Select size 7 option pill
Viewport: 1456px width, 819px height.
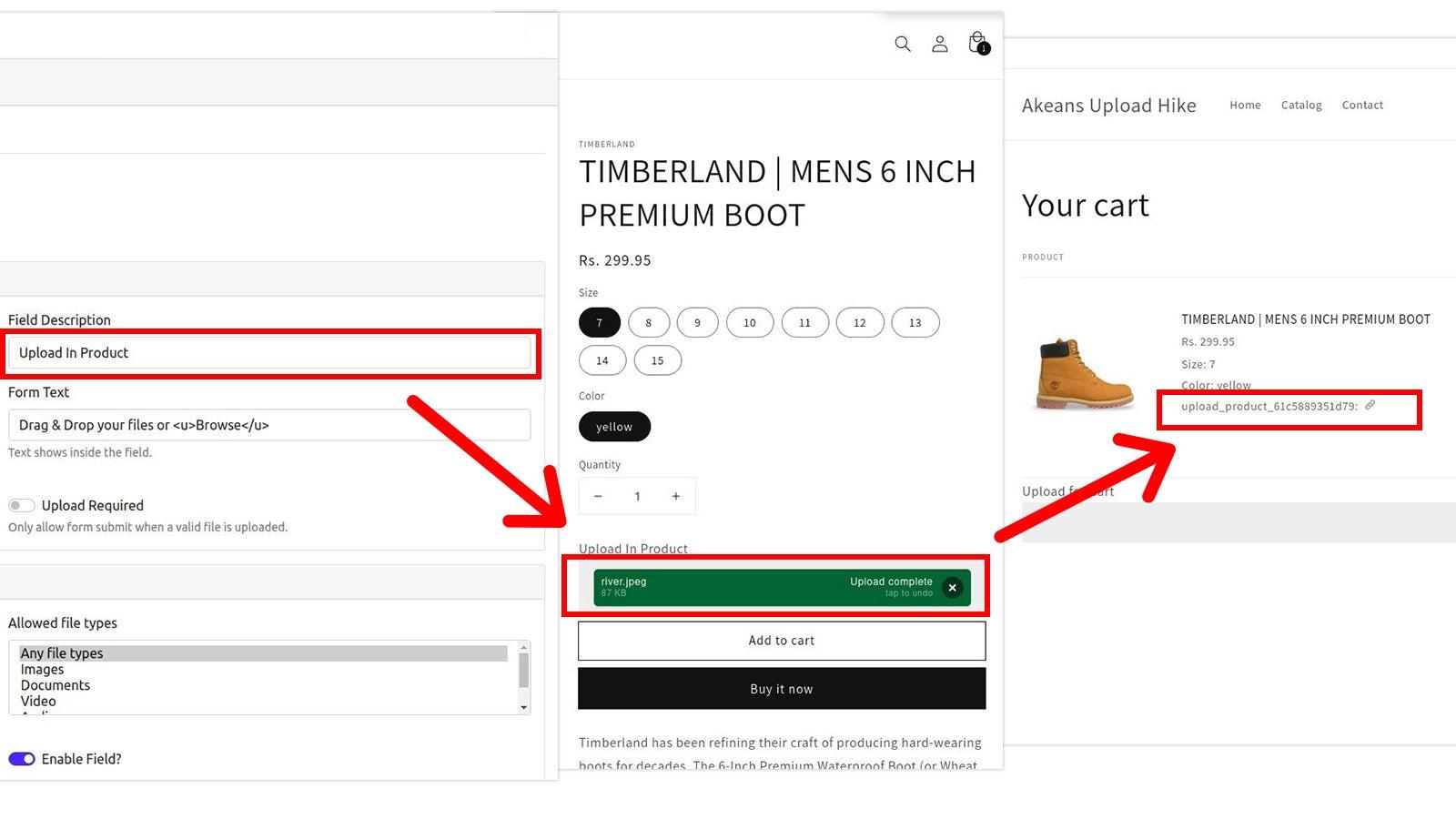pos(599,322)
